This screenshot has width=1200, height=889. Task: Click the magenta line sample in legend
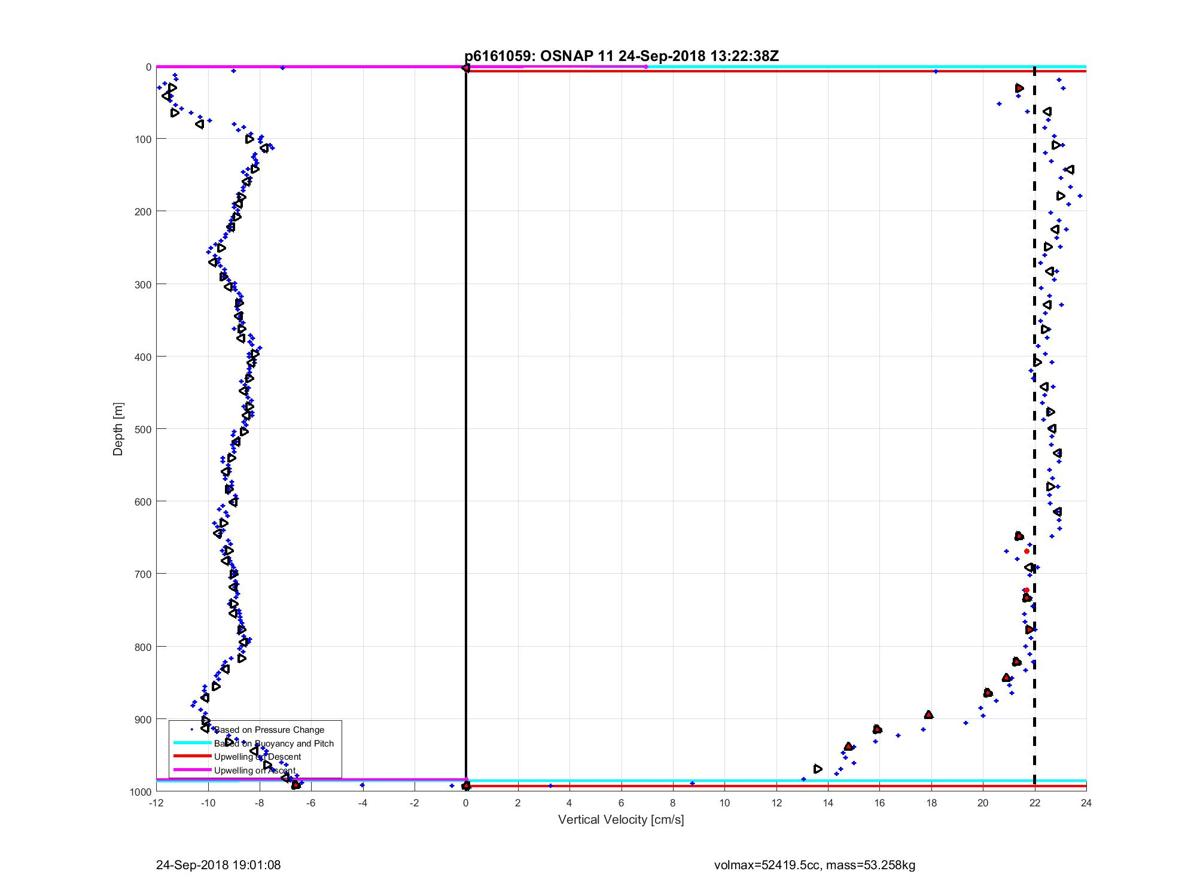pos(191,771)
